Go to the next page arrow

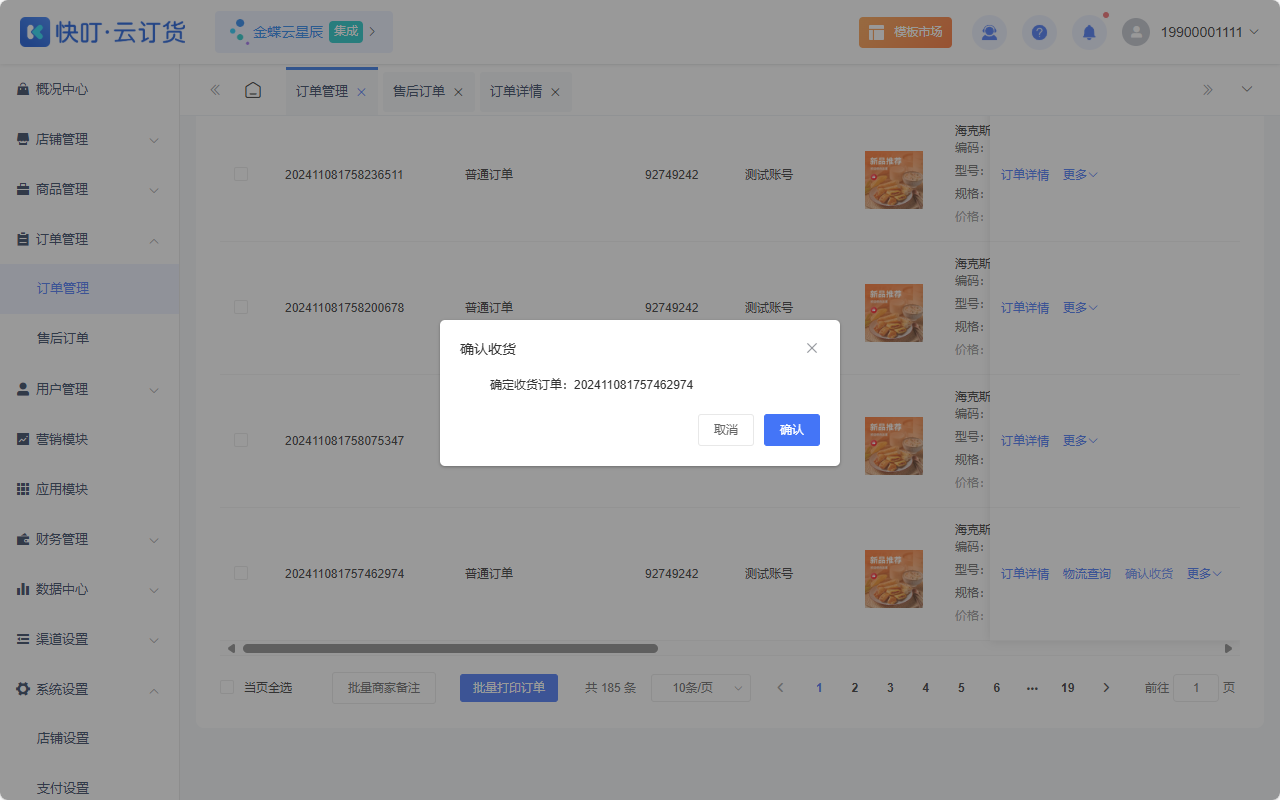click(x=1106, y=688)
